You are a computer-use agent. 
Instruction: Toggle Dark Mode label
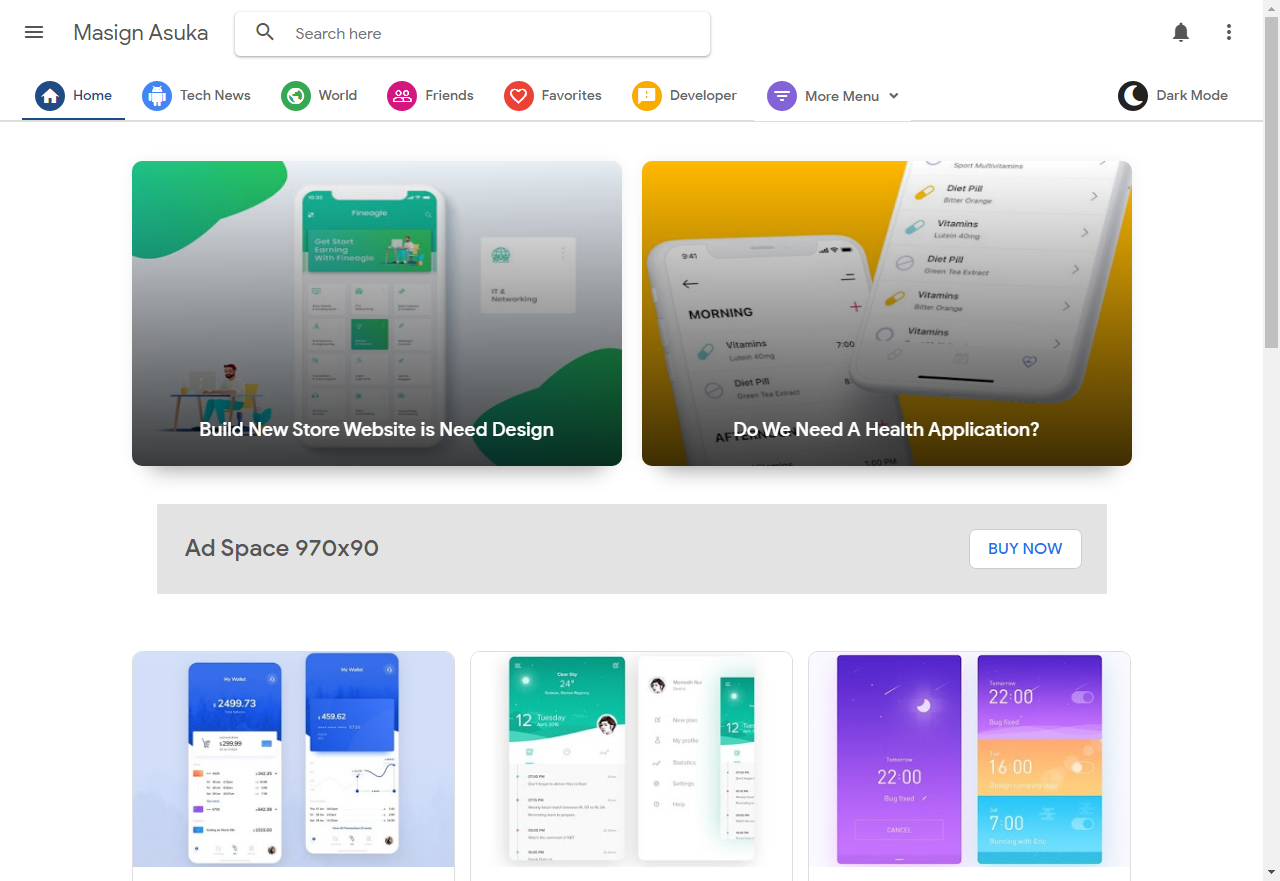coord(1192,96)
